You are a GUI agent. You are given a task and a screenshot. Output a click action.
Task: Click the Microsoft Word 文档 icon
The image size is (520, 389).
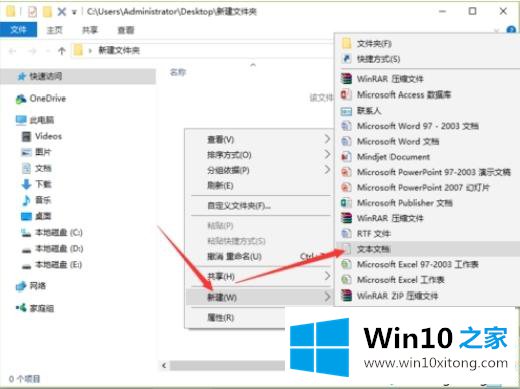pyautogui.click(x=346, y=141)
